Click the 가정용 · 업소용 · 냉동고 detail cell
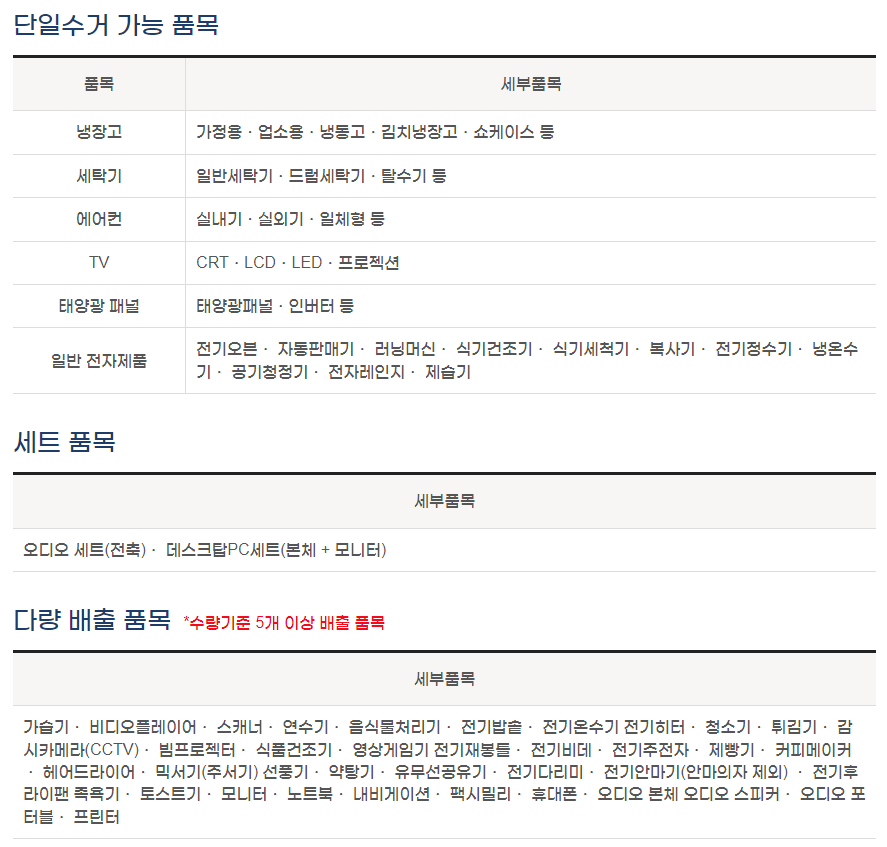 (x=531, y=132)
